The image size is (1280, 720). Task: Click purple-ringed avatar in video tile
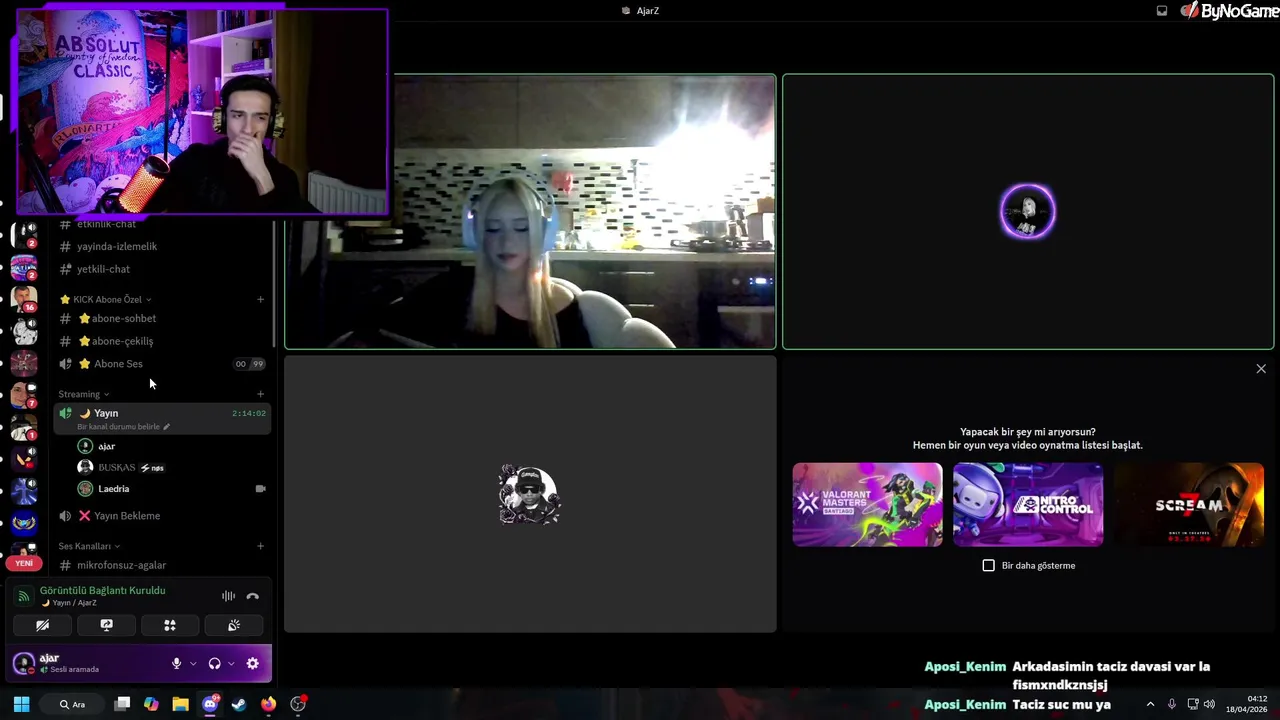coord(1028,212)
